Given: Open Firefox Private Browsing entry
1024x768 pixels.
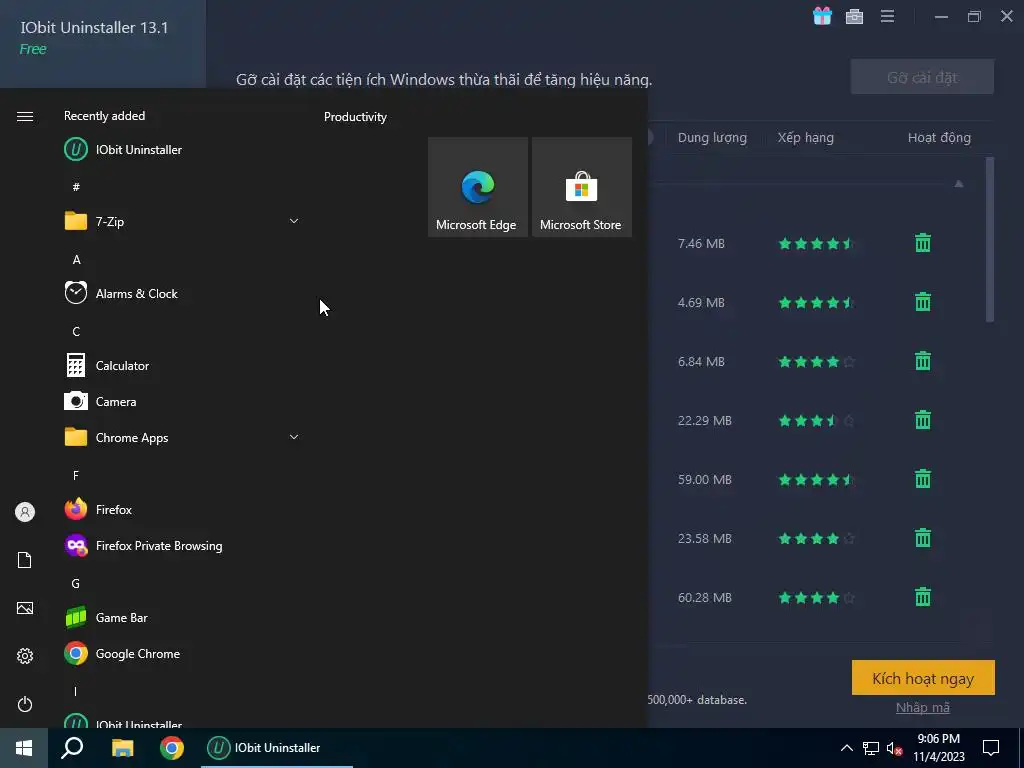Looking at the screenshot, I should (182, 545).
